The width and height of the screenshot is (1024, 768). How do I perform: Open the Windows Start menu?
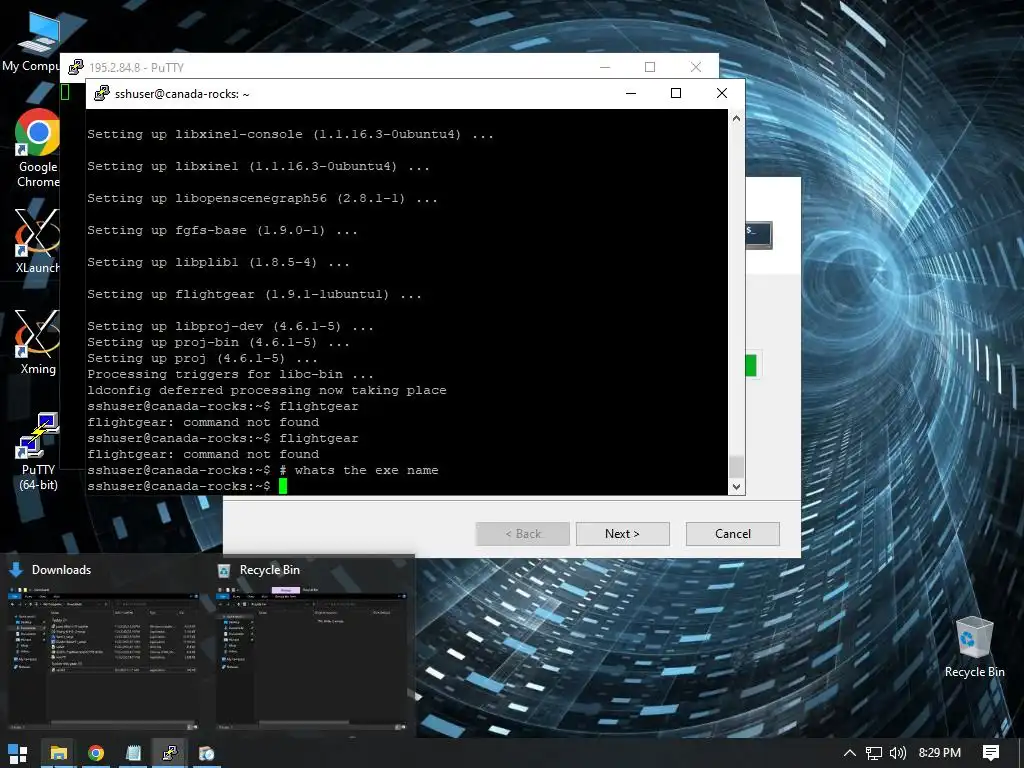[18, 753]
